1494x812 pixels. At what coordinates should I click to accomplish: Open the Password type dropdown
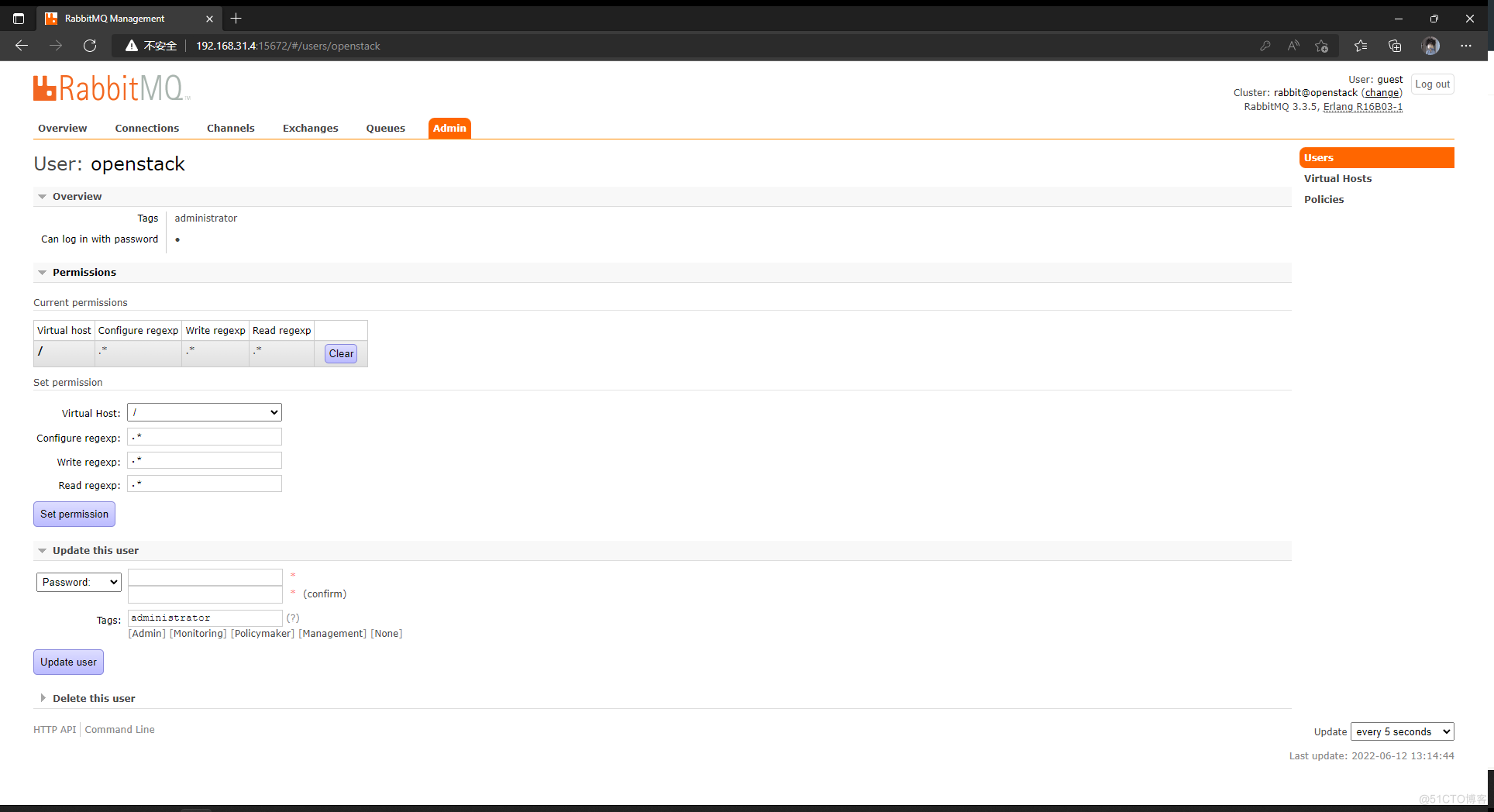click(79, 582)
